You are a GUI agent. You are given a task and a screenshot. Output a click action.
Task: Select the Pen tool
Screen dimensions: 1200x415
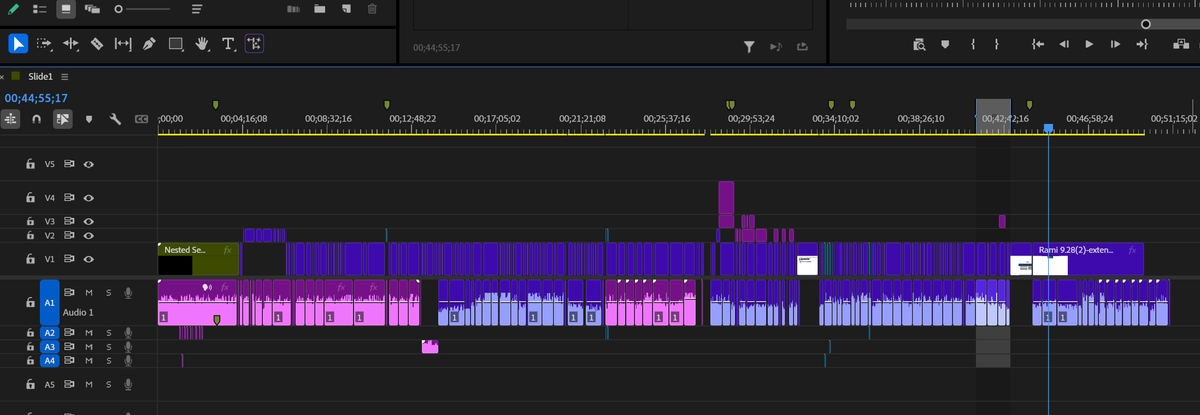click(x=149, y=43)
